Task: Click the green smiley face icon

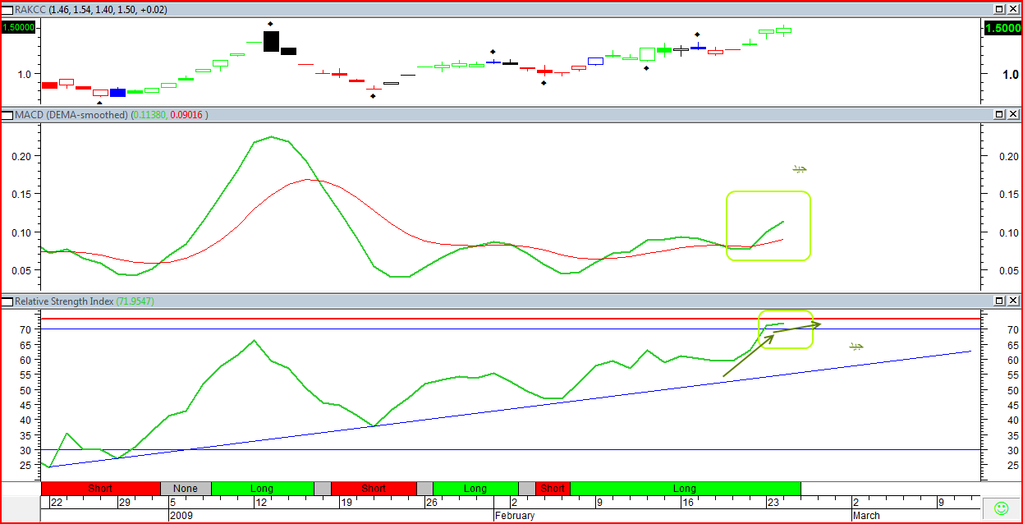Action: 1001,507
